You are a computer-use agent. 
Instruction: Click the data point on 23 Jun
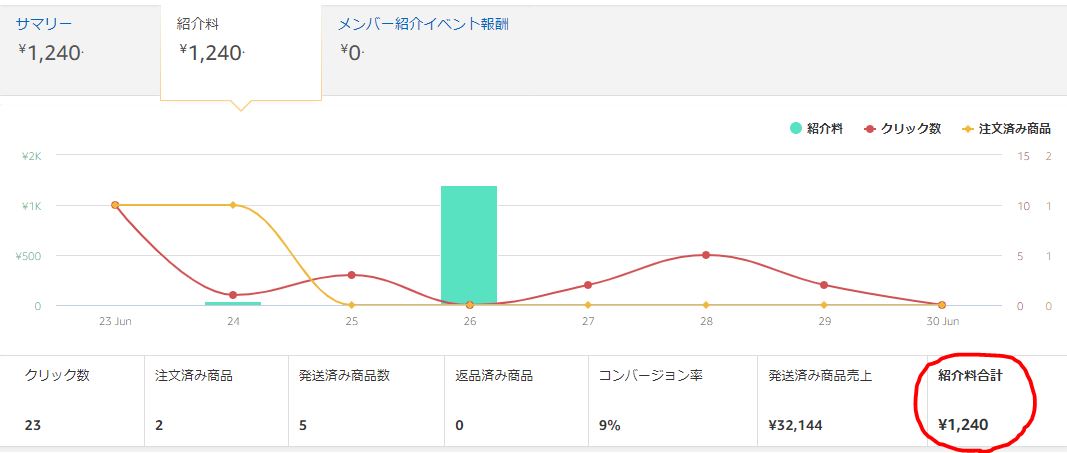115,205
